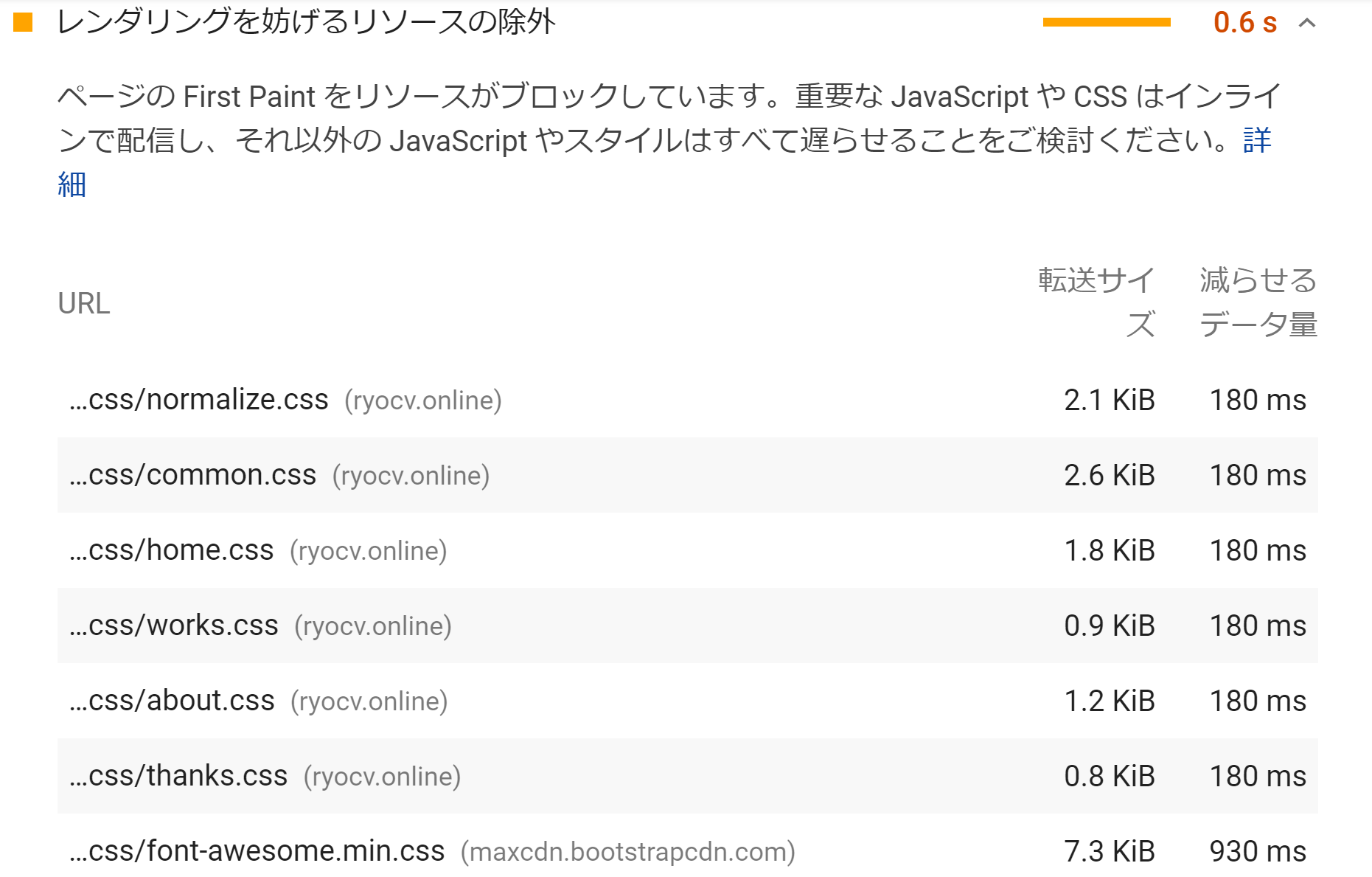Screen dimensions: 1372x877
Task: Click the audit title レンダリングを妨げるリソースの除外
Action: click(306, 22)
